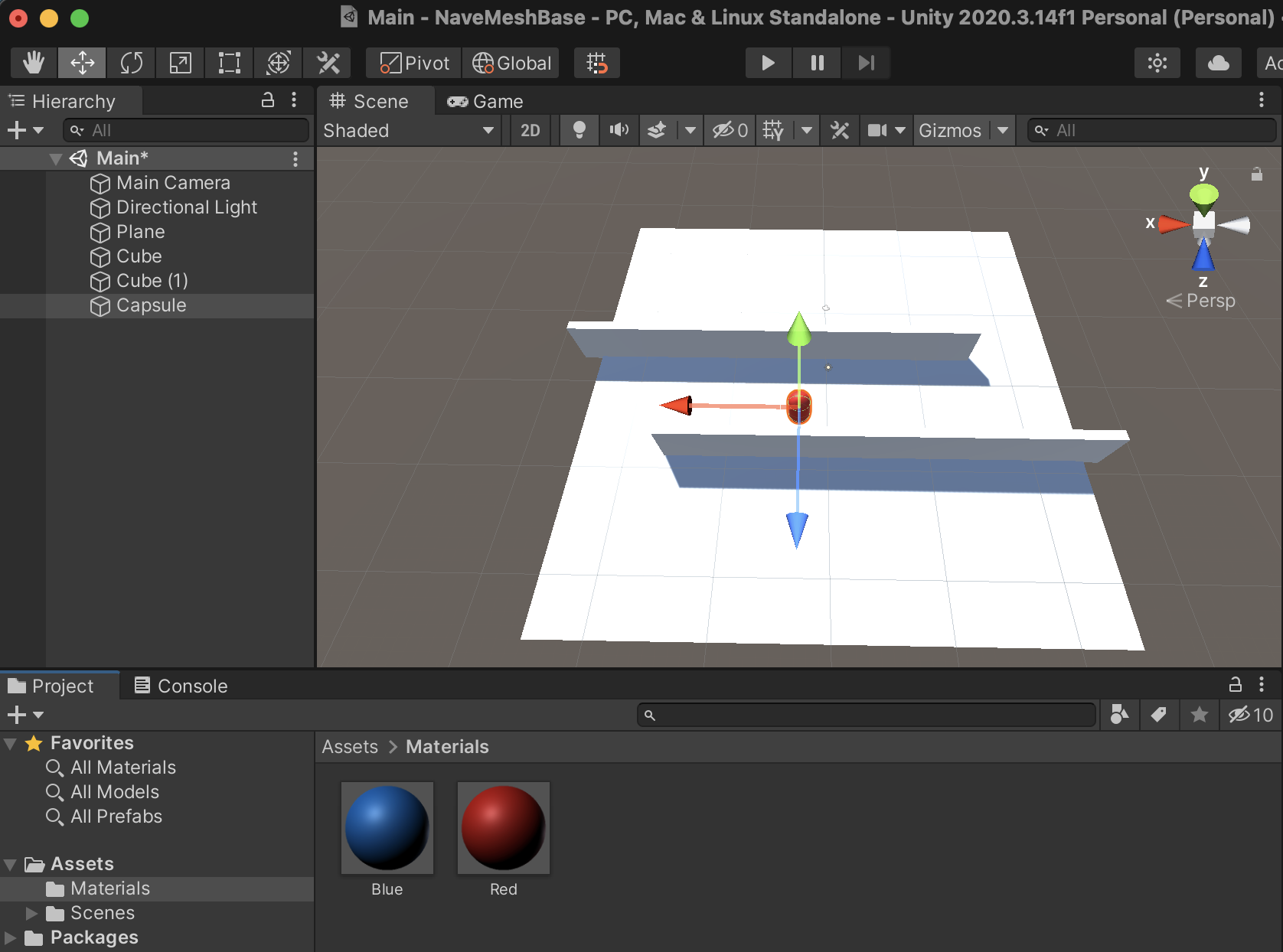Switch to the Game tab
The width and height of the screenshot is (1283, 952).
click(x=485, y=101)
